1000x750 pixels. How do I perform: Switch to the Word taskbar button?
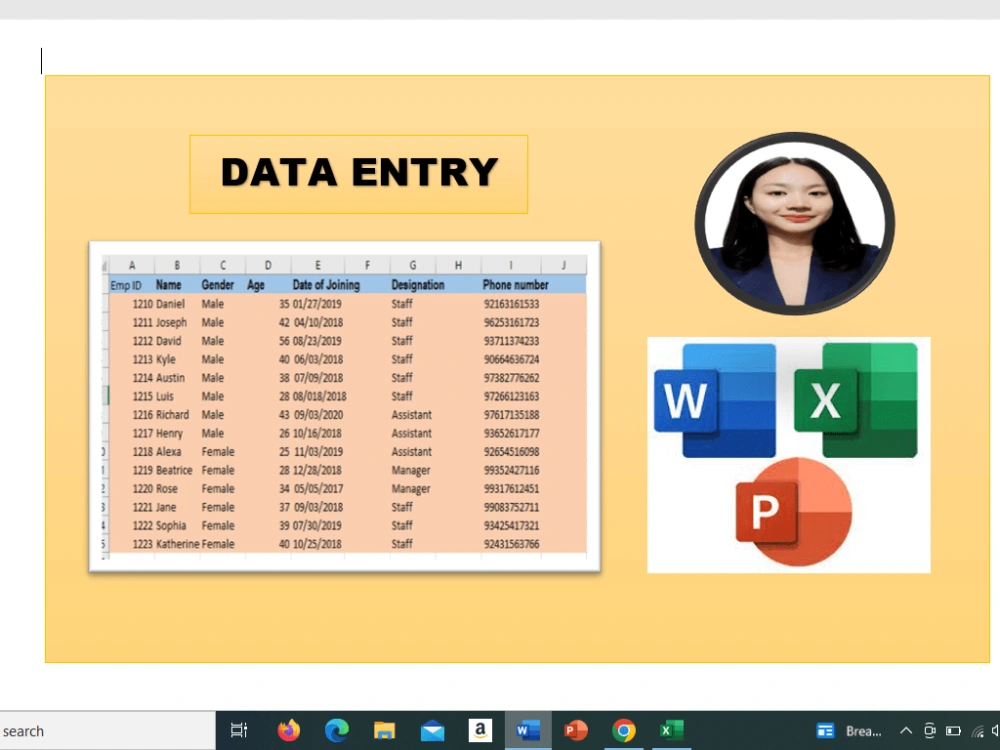point(528,730)
